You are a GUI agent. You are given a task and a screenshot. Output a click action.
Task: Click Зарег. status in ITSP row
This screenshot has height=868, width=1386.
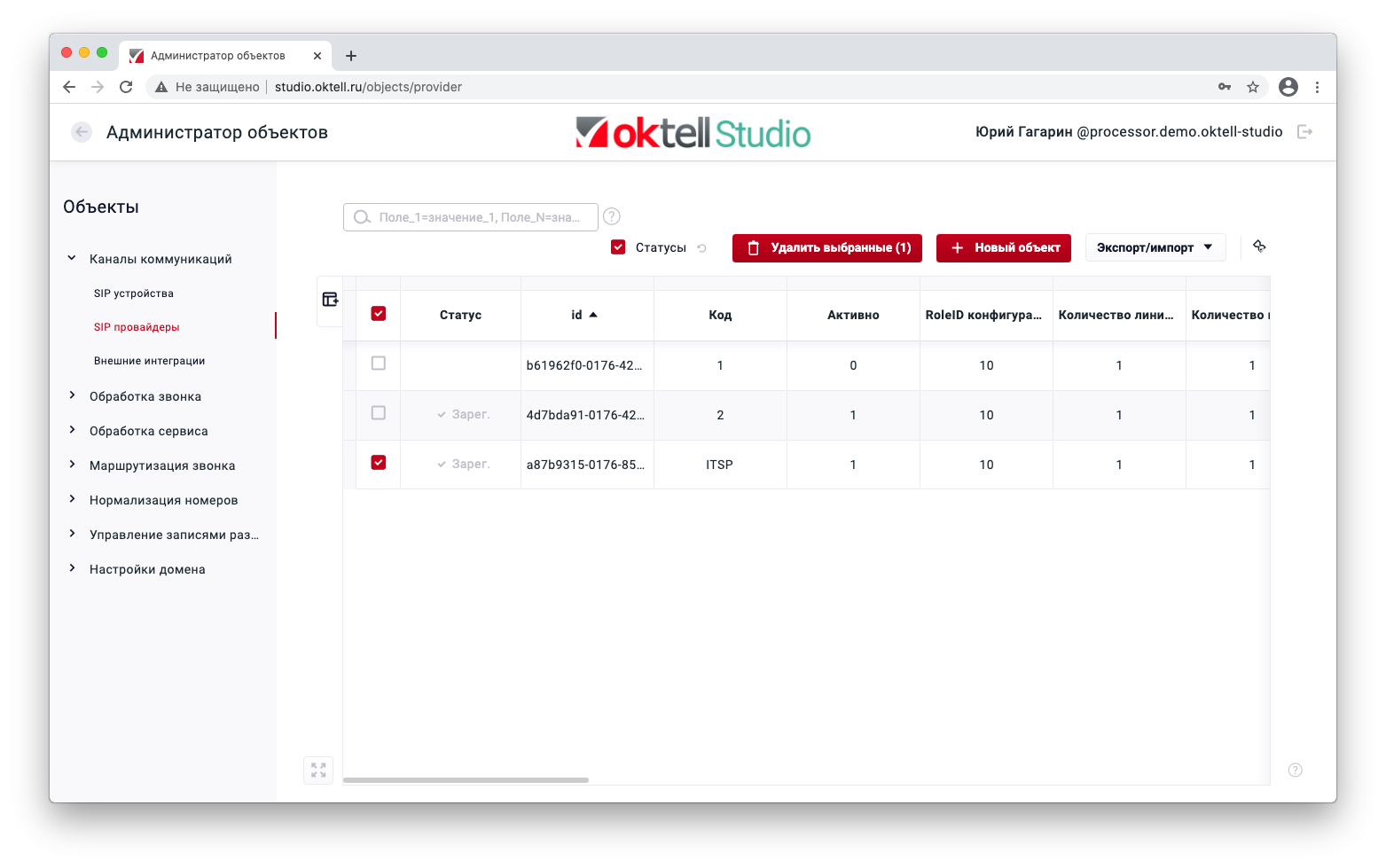pos(464,464)
